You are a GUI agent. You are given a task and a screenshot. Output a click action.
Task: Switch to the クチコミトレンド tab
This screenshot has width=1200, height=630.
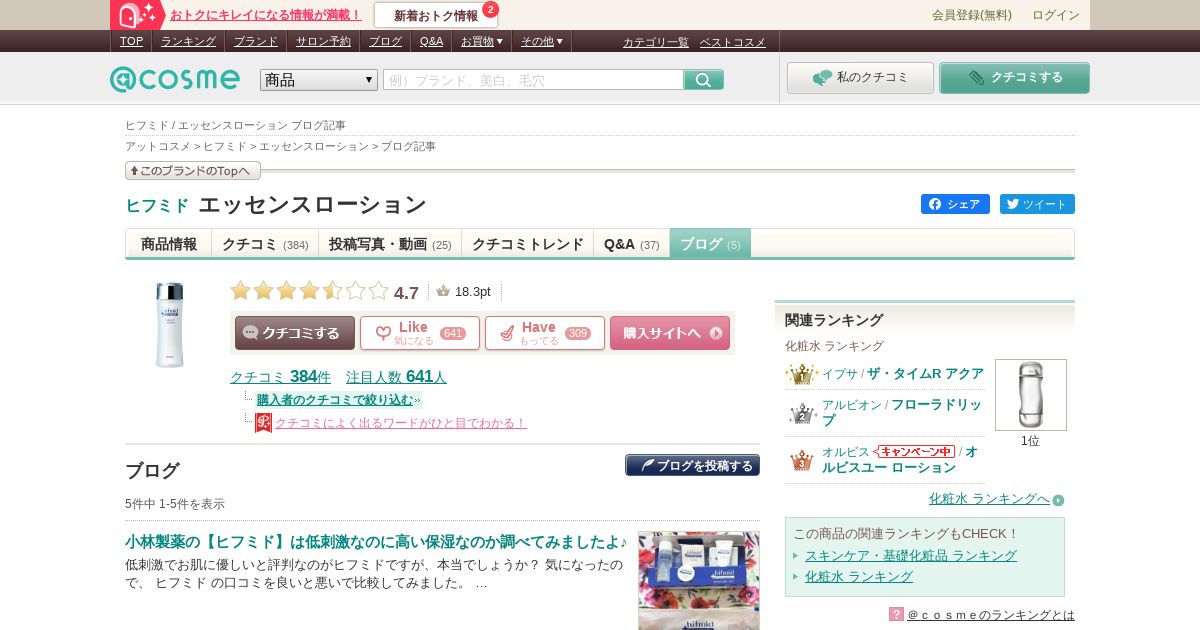528,244
